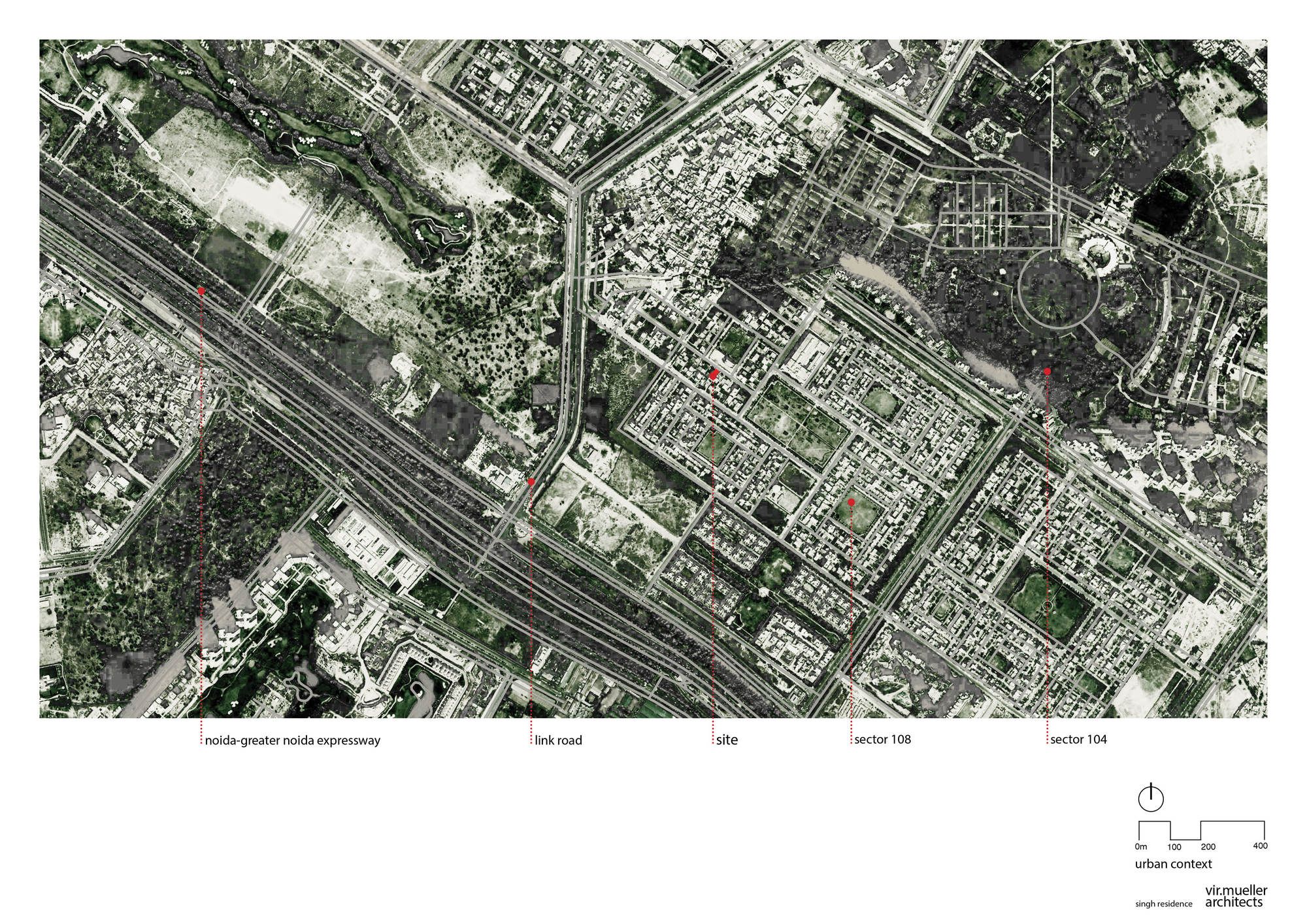The height and width of the screenshot is (924, 1307).
Task: Click the '400' scale bar number
Action: [x=1260, y=846]
